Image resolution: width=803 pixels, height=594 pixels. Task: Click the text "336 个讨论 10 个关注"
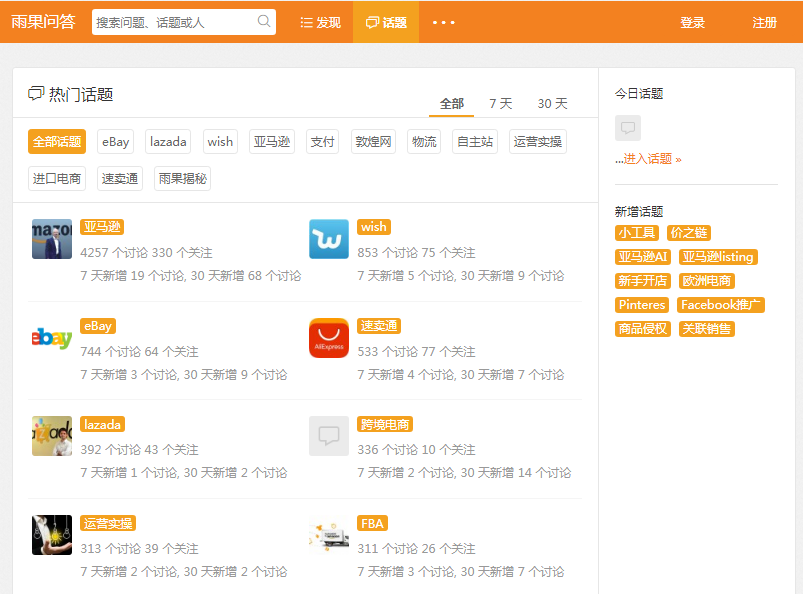pyautogui.click(x=416, y=450)
